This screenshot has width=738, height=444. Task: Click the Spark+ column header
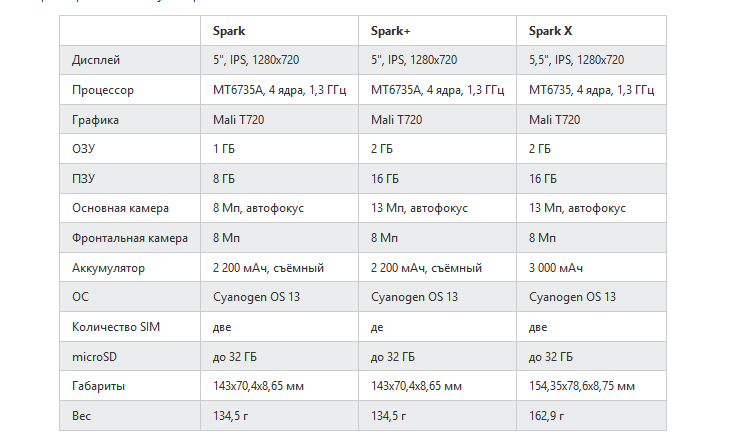(x=391, y=31)
